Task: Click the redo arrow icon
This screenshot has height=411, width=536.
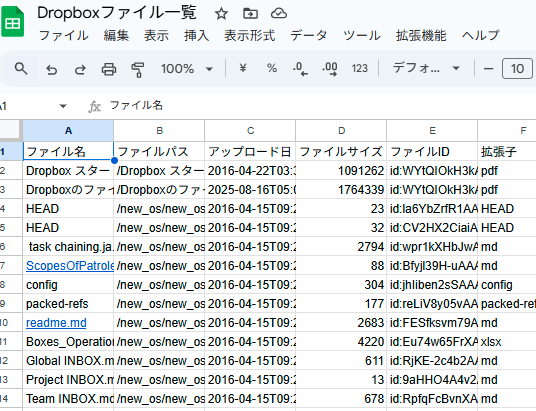Action: tap(80, 69)
